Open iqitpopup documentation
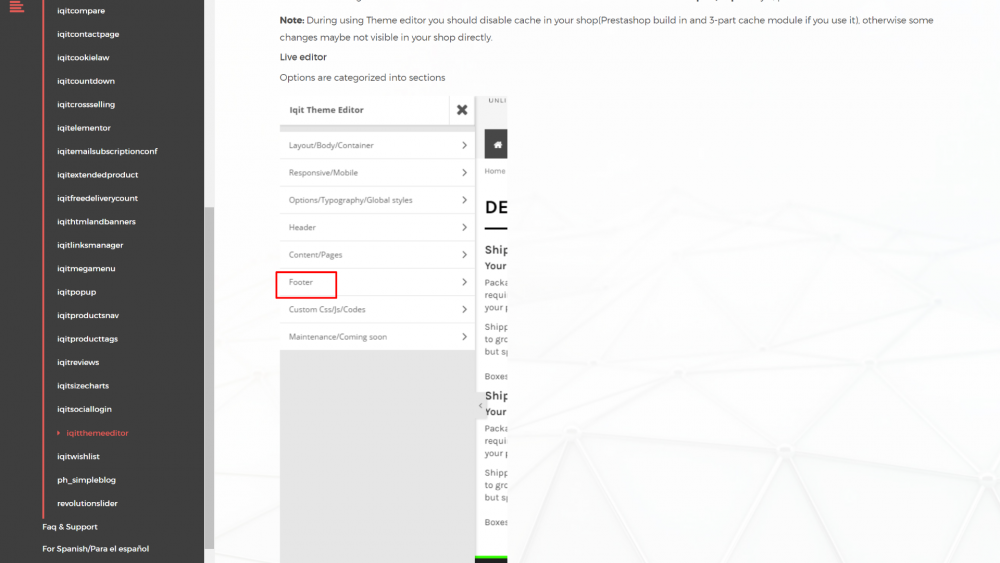The image size is (1000, 563). (77, 292)
